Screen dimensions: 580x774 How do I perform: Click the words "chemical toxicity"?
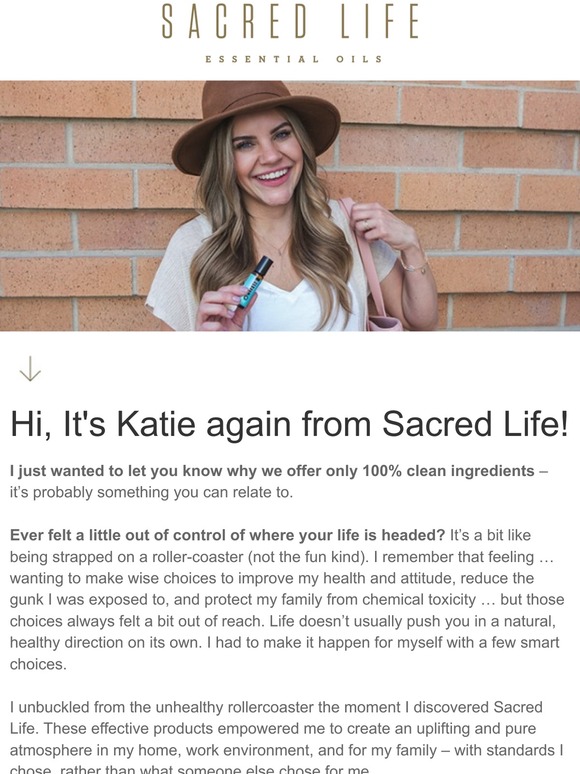(x=419, y=600)
